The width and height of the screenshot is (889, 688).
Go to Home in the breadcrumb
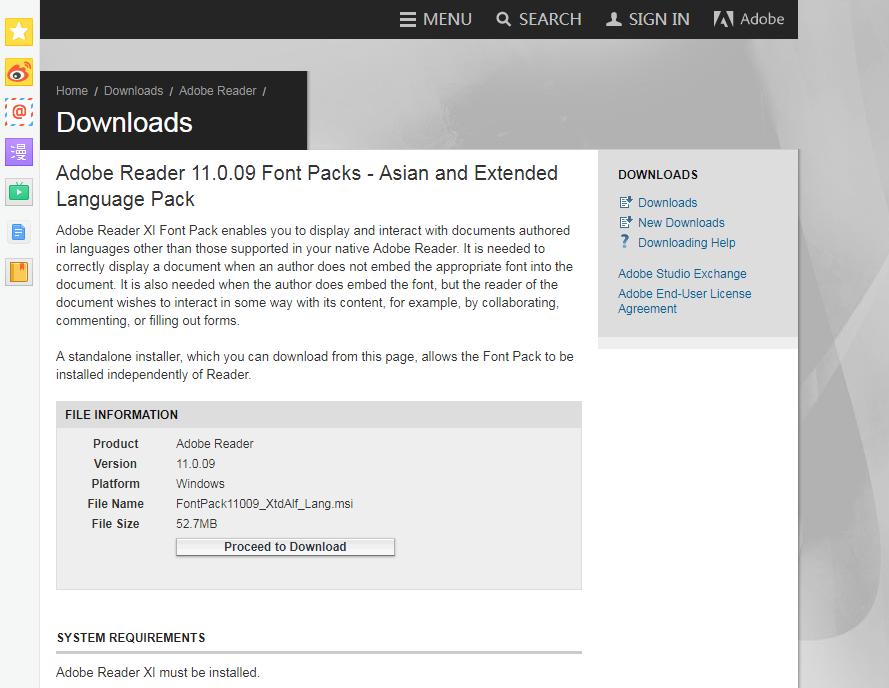tap(72, 91)
